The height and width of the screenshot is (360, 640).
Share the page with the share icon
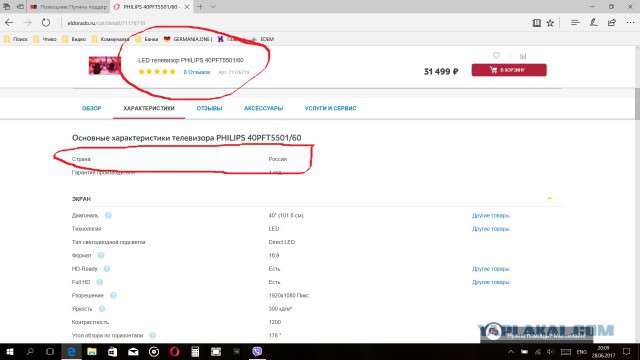(x=611, y=23)
